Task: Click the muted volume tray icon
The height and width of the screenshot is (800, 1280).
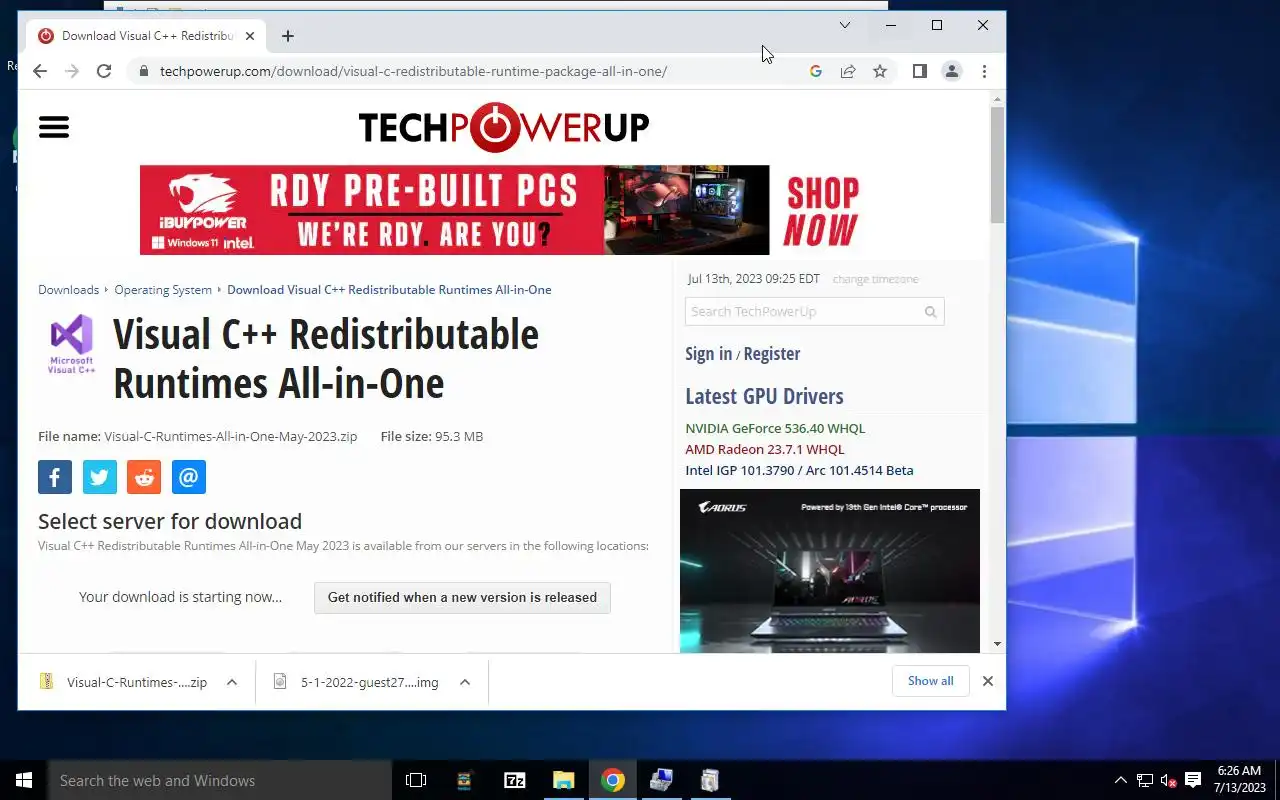Action: coord(1168,780)
